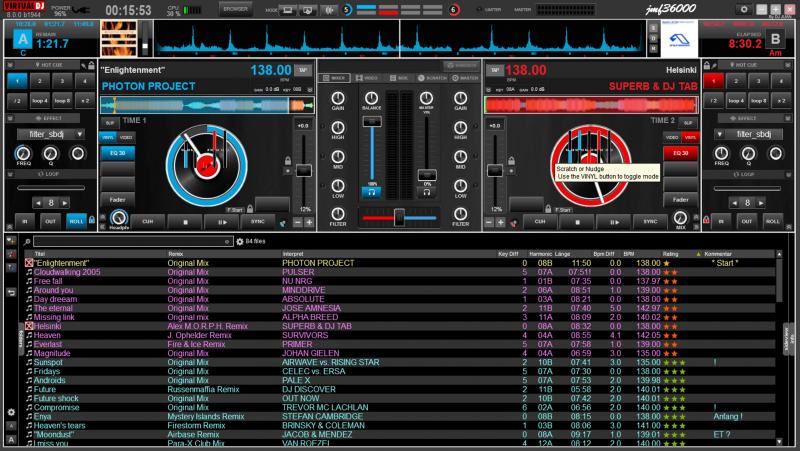Click the BROWSER button in the top bar
The image size is (800, 451).
click(236, 8)
